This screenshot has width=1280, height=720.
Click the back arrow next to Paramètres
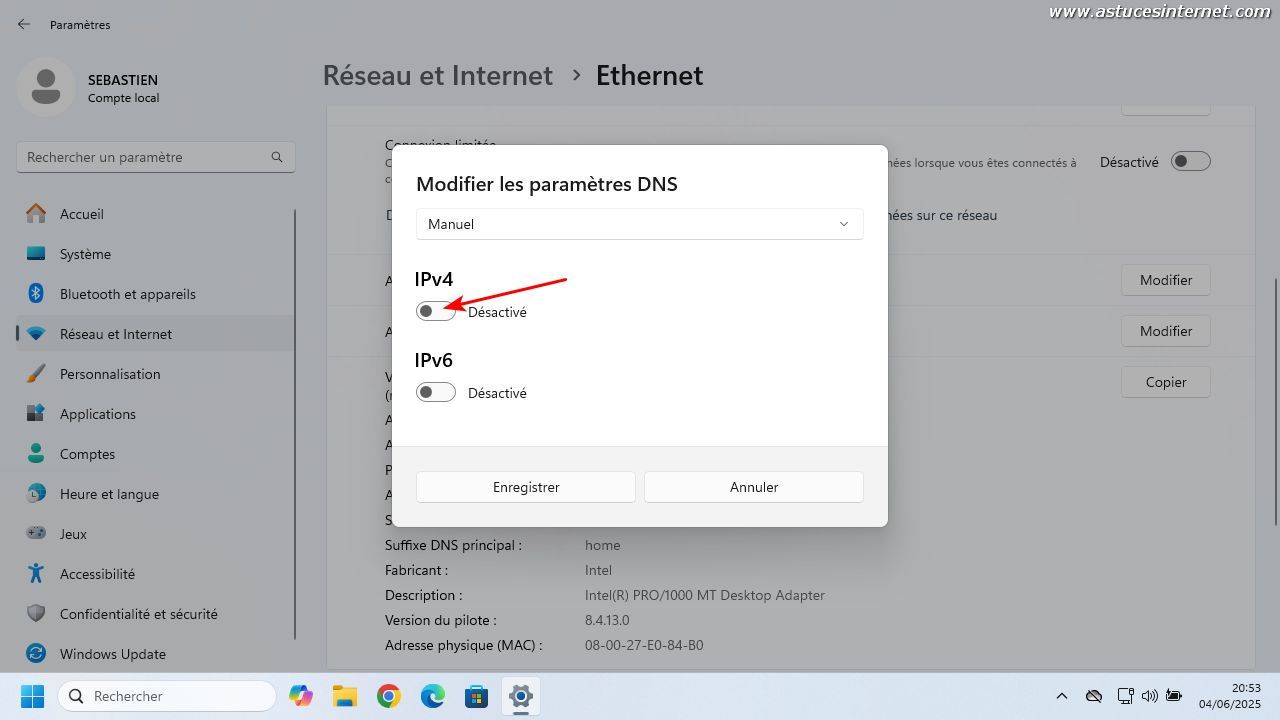click(24, 24)
